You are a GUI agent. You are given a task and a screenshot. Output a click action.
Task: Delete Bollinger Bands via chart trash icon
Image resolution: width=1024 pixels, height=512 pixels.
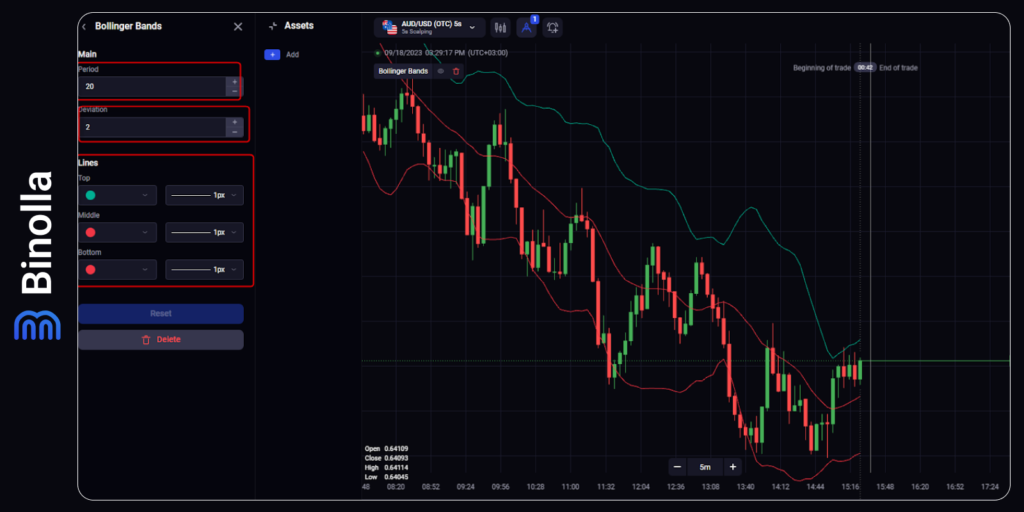coord(456,71)
